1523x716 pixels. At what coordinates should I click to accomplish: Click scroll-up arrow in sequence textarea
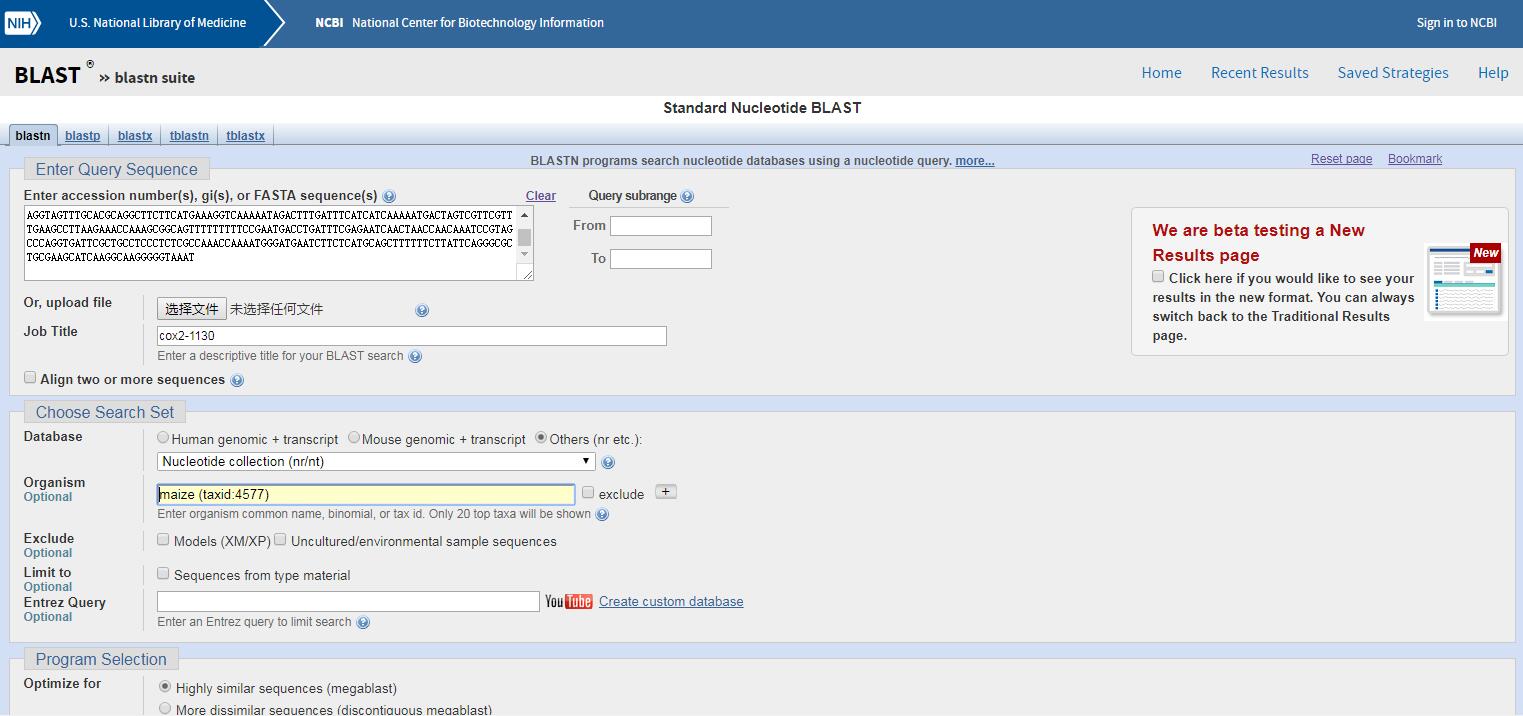point(525,215)
